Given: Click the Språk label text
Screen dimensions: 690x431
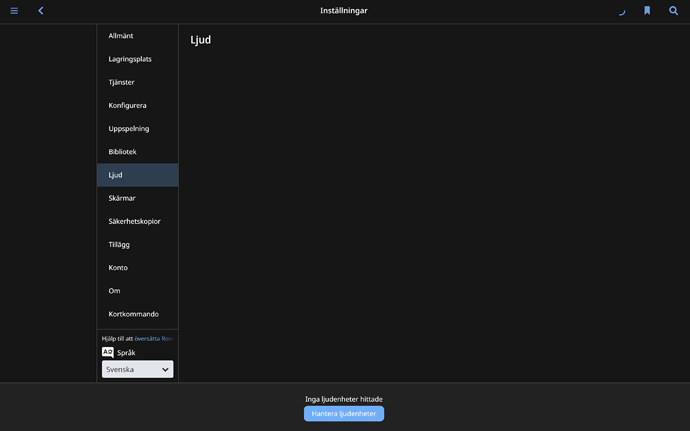Looking at the screenshot, I should 126,353.
